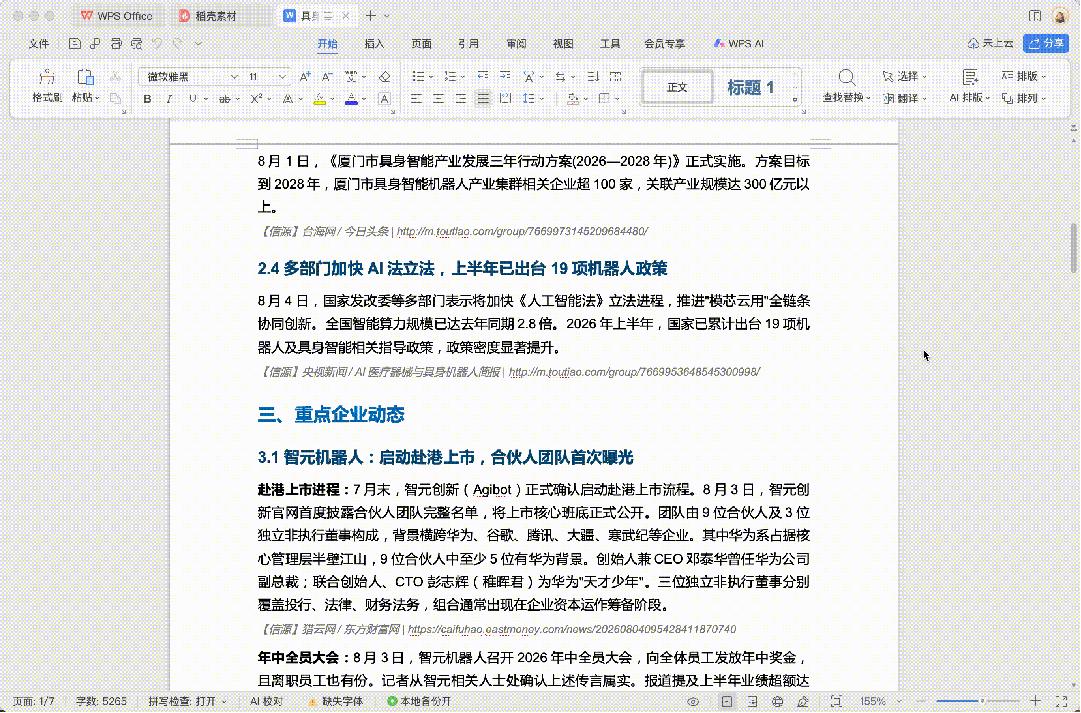Open the eastmoney caifuhao source link
Screen dimensions: 1081x713
pos(572,630)
